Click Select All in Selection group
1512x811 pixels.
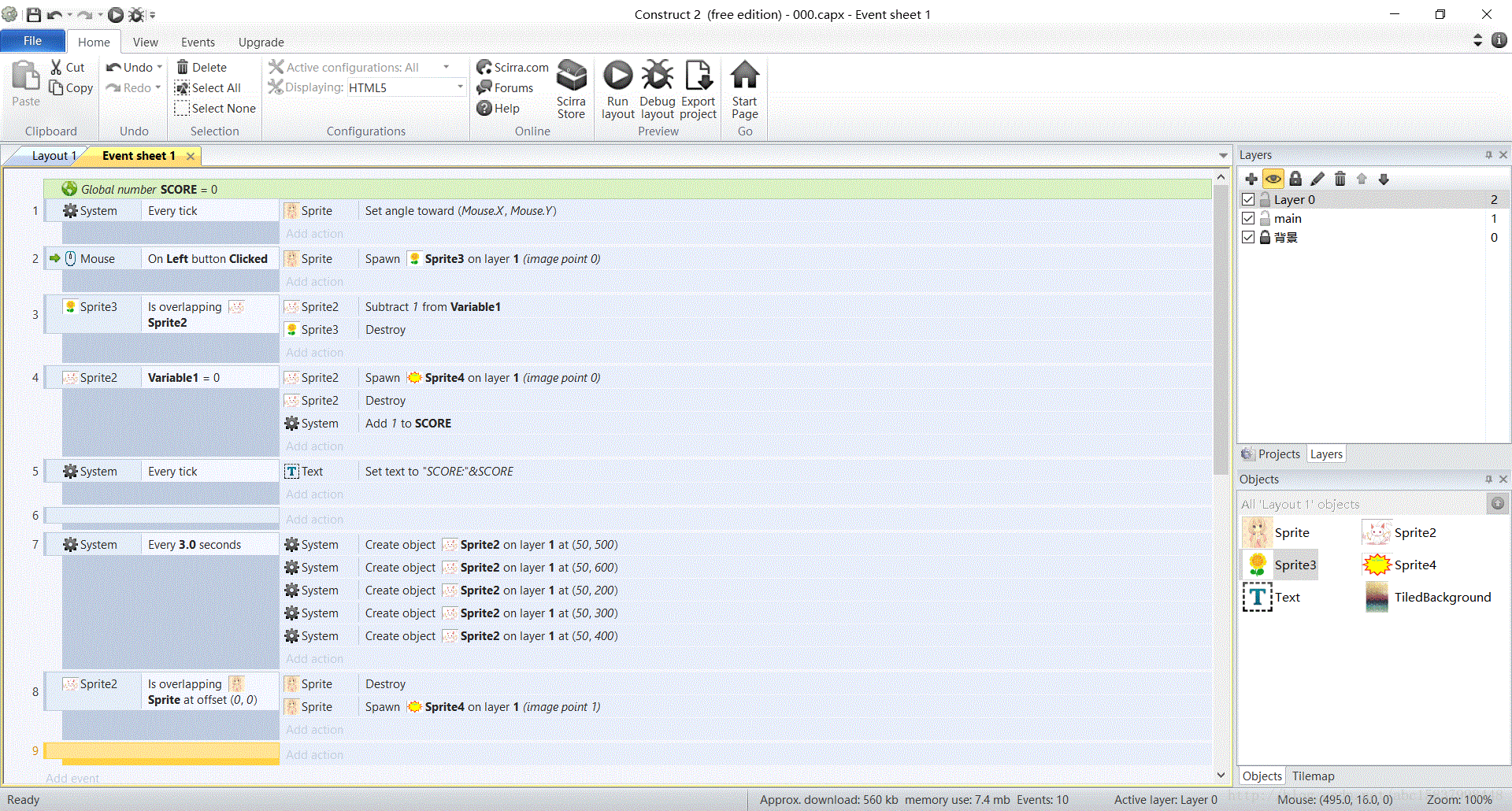208,88
